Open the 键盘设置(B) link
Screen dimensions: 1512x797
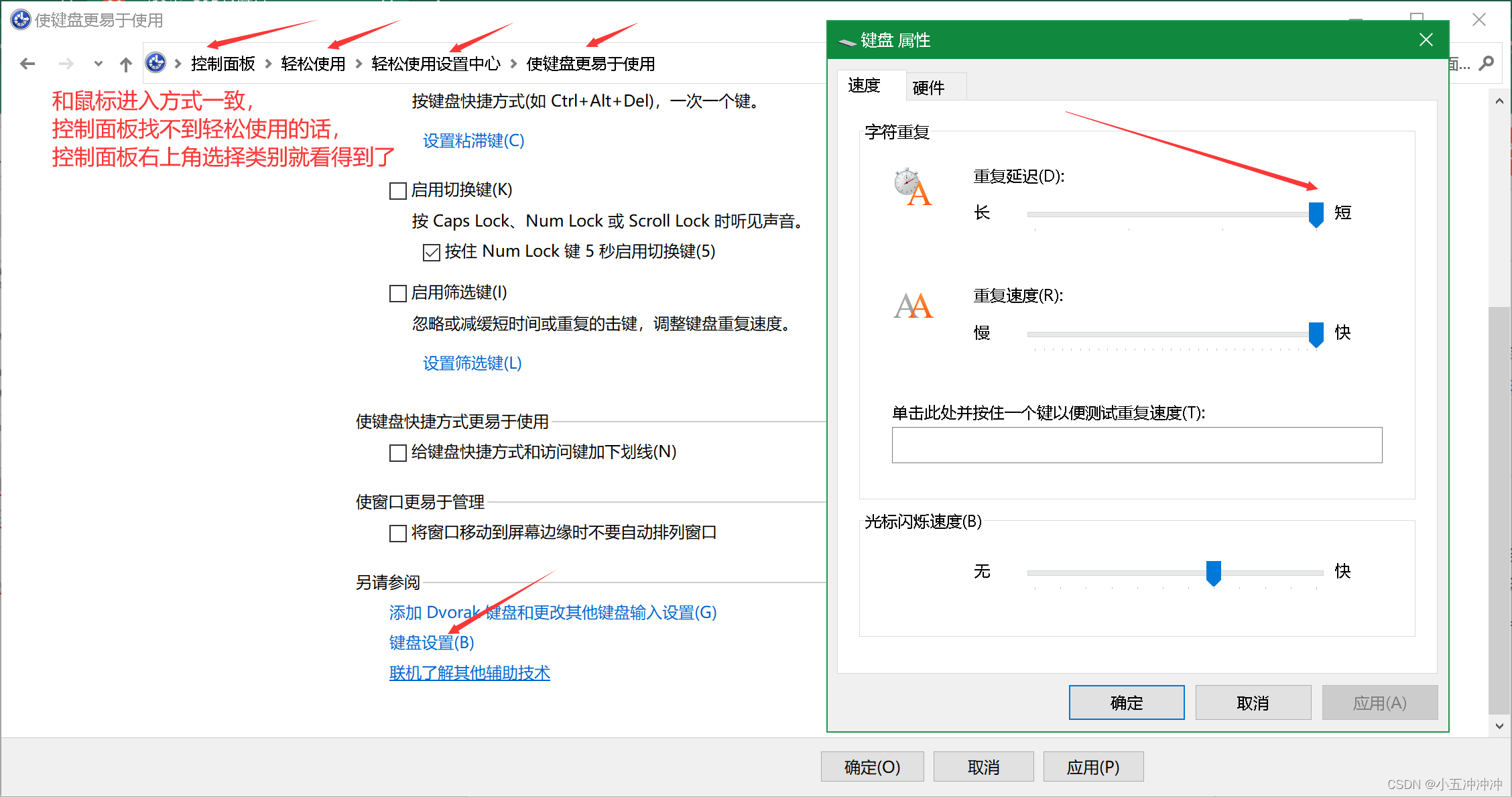[x=432, y=643]
